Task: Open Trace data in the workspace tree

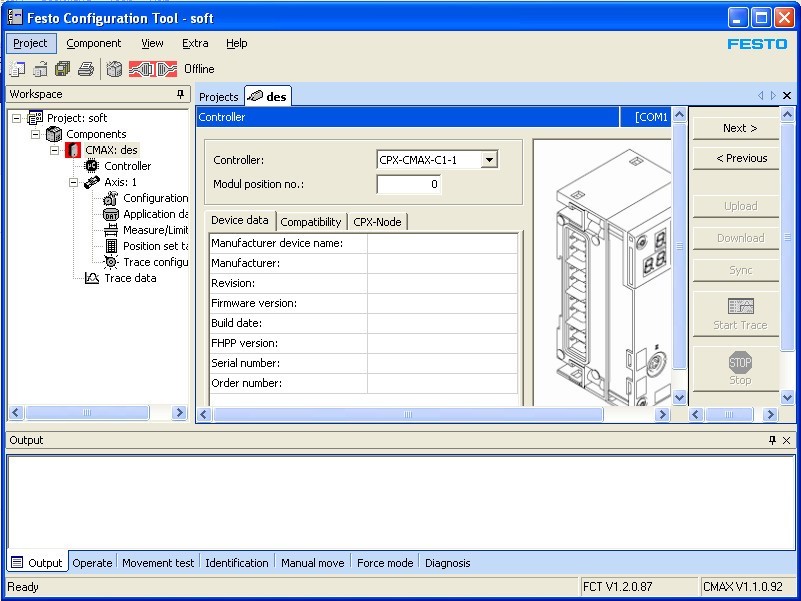Action: tap(130, 278)
